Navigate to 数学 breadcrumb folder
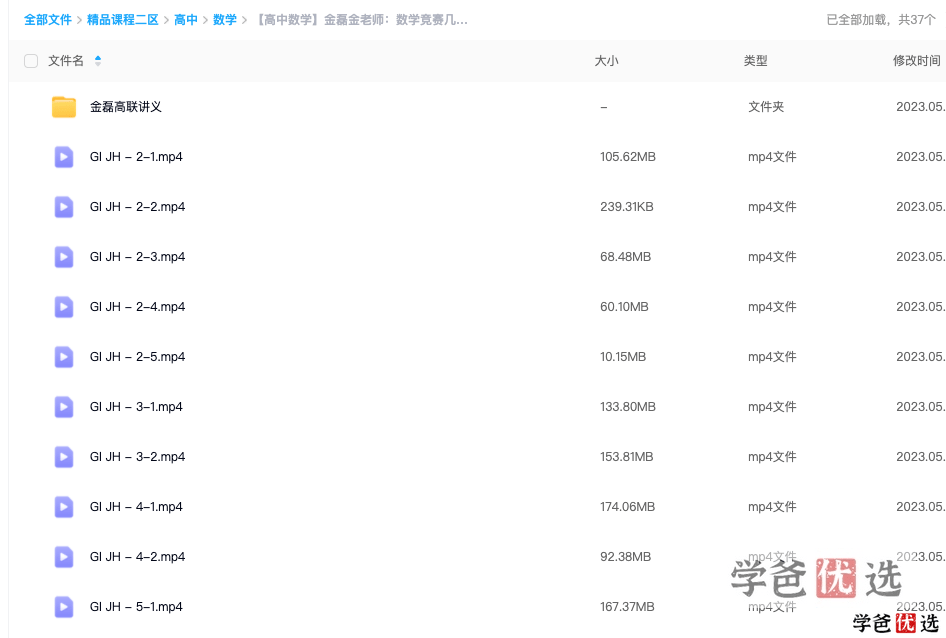 coord(225,20)
